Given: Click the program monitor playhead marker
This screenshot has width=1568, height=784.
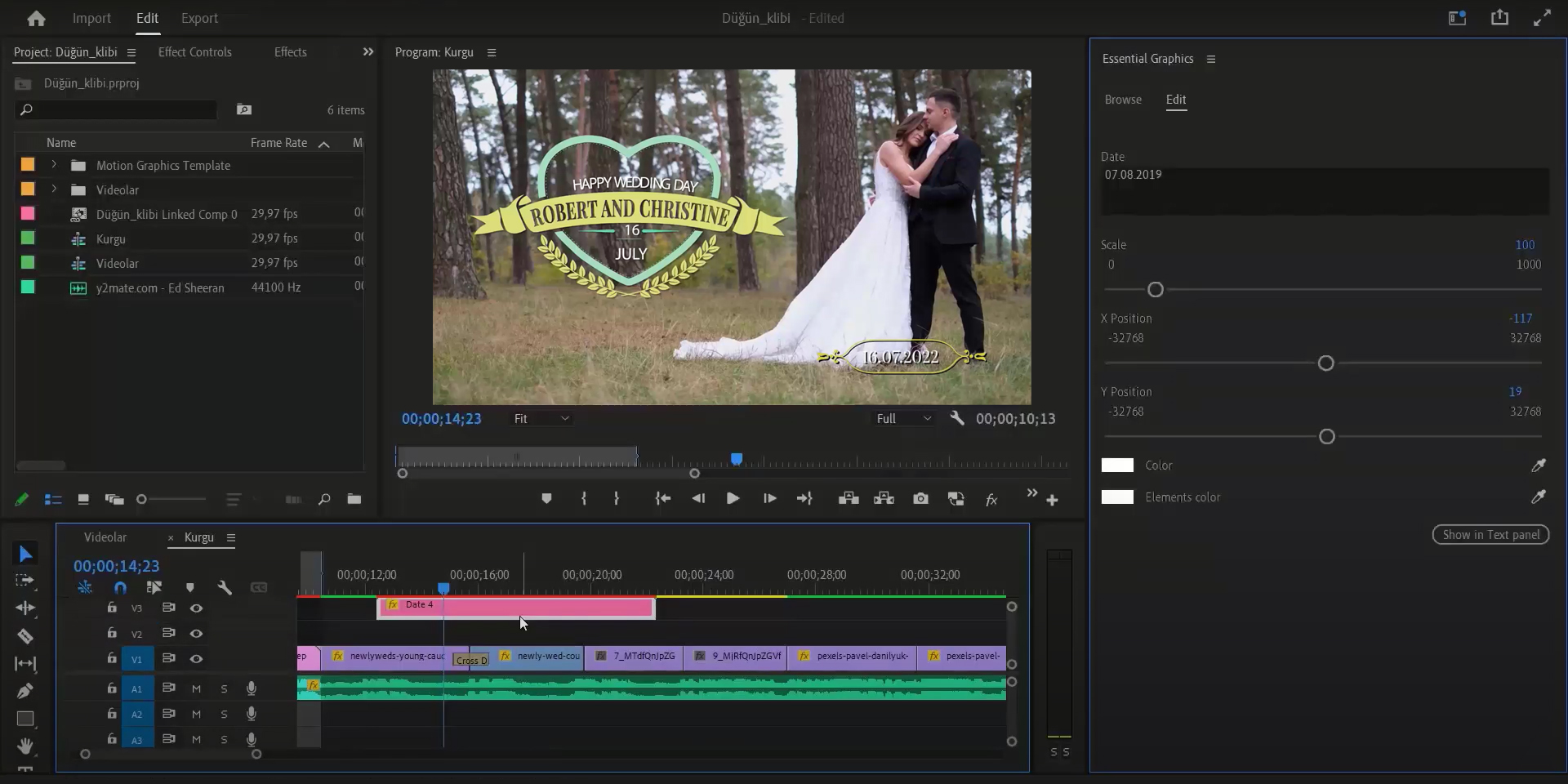Looking at the screenshot, I should click(x=737, y=460).
